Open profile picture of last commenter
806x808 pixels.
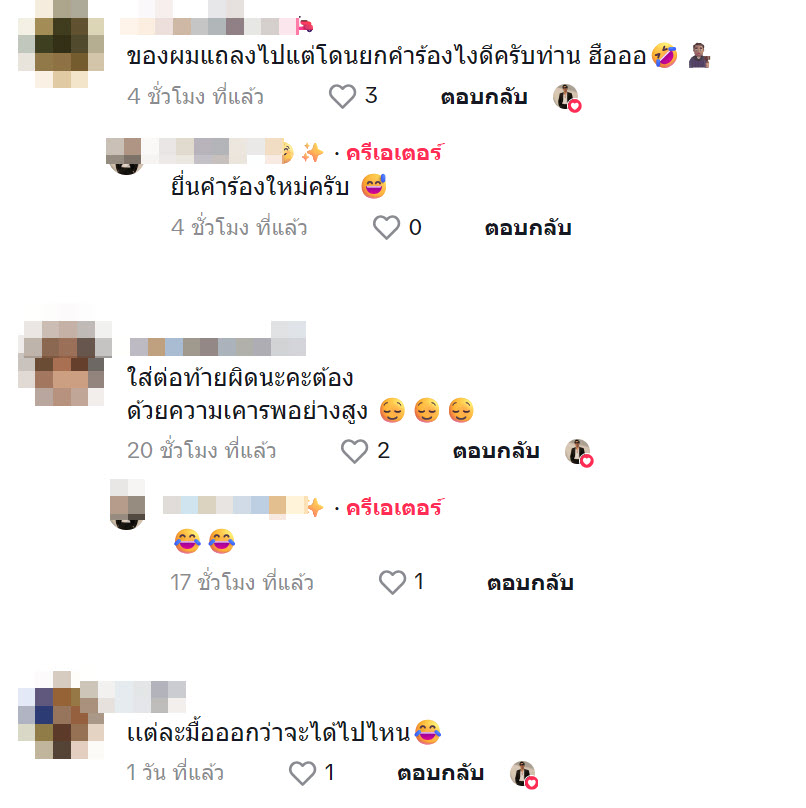61,716
